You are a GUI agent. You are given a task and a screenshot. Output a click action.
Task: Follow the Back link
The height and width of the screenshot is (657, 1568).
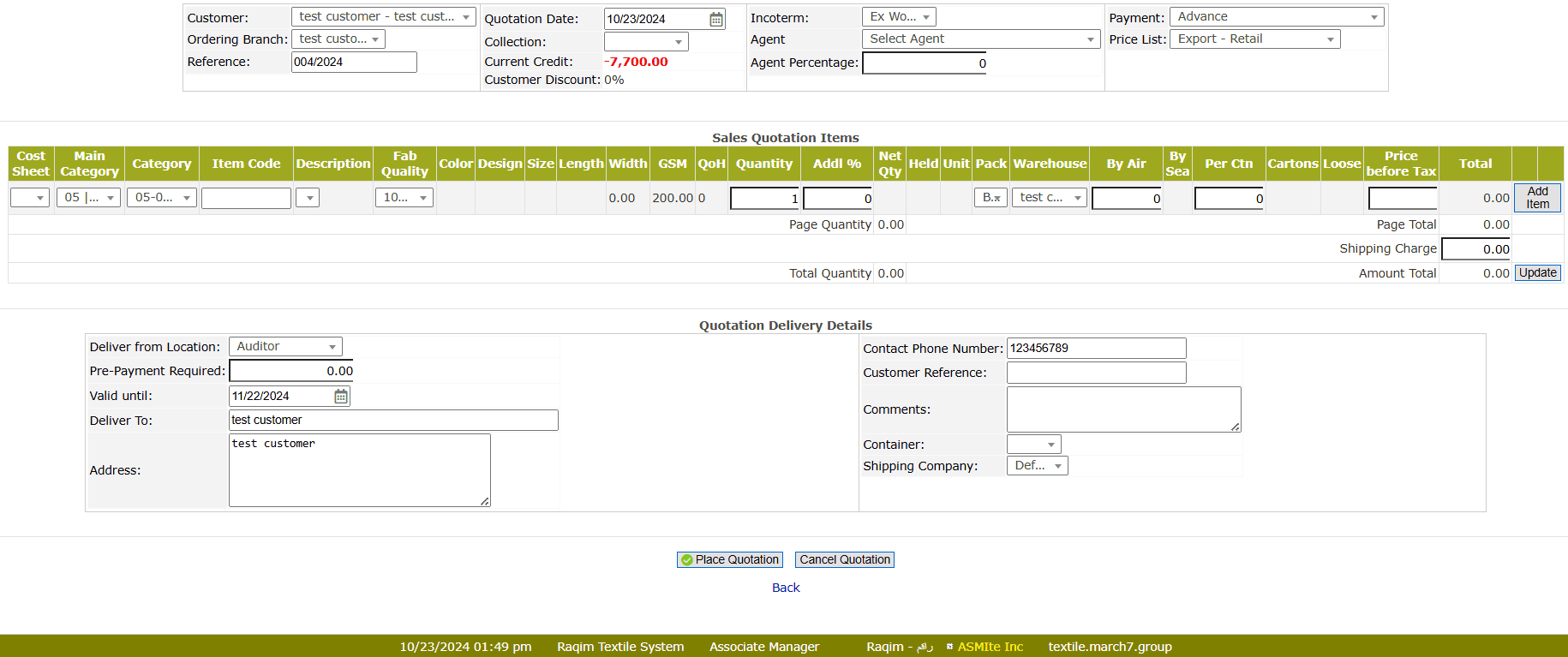click(785, 588)
